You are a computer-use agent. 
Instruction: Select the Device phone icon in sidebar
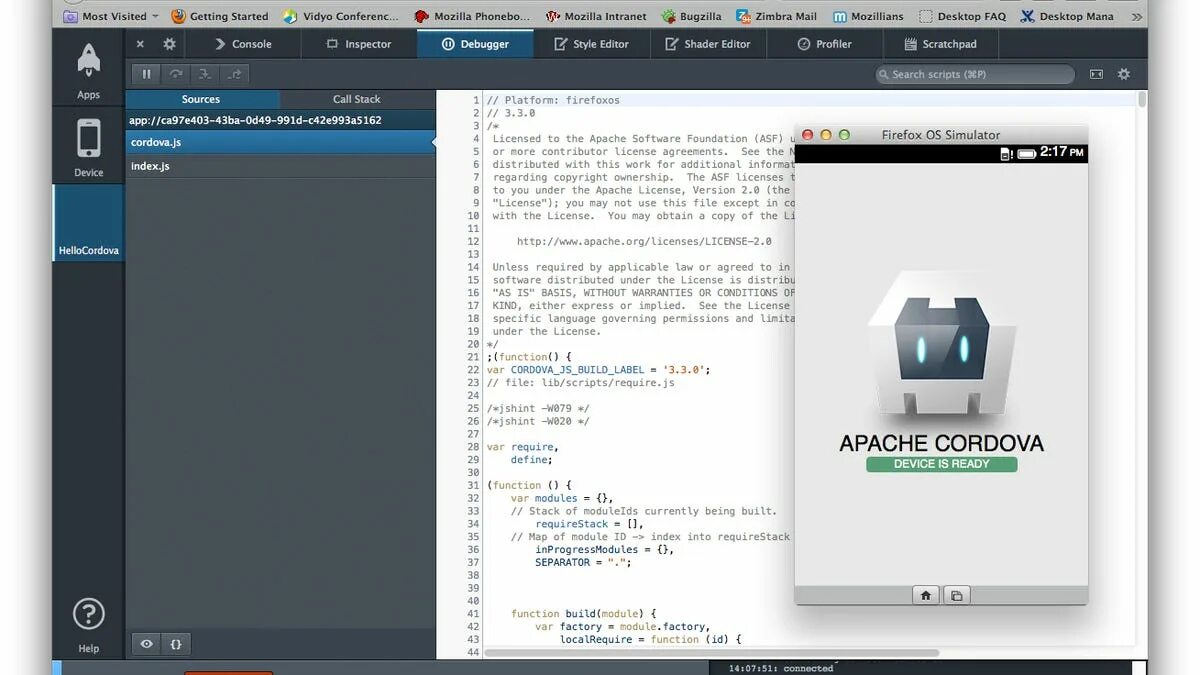tap(88, 139)
